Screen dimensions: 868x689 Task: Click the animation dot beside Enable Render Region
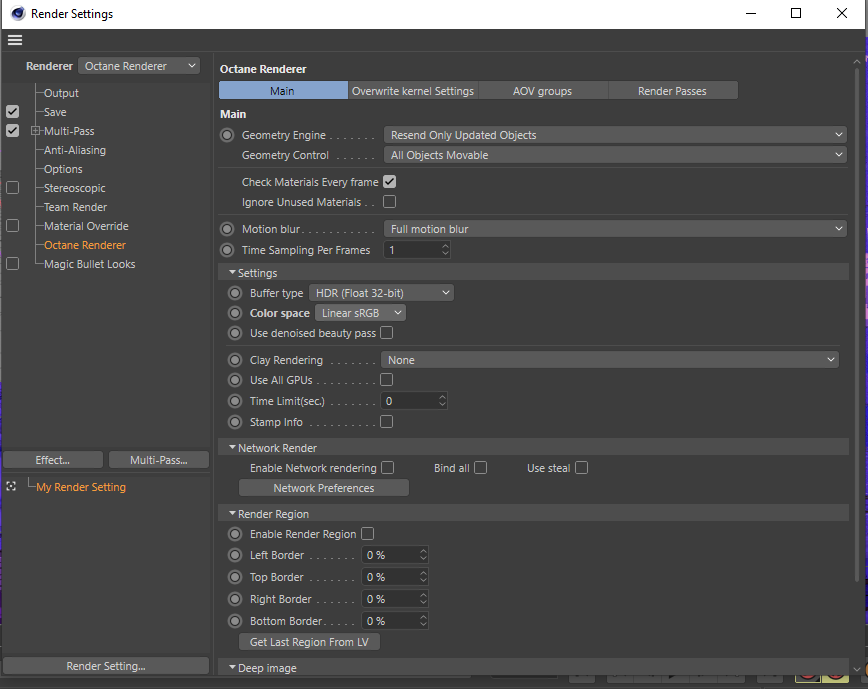(235, 534)
